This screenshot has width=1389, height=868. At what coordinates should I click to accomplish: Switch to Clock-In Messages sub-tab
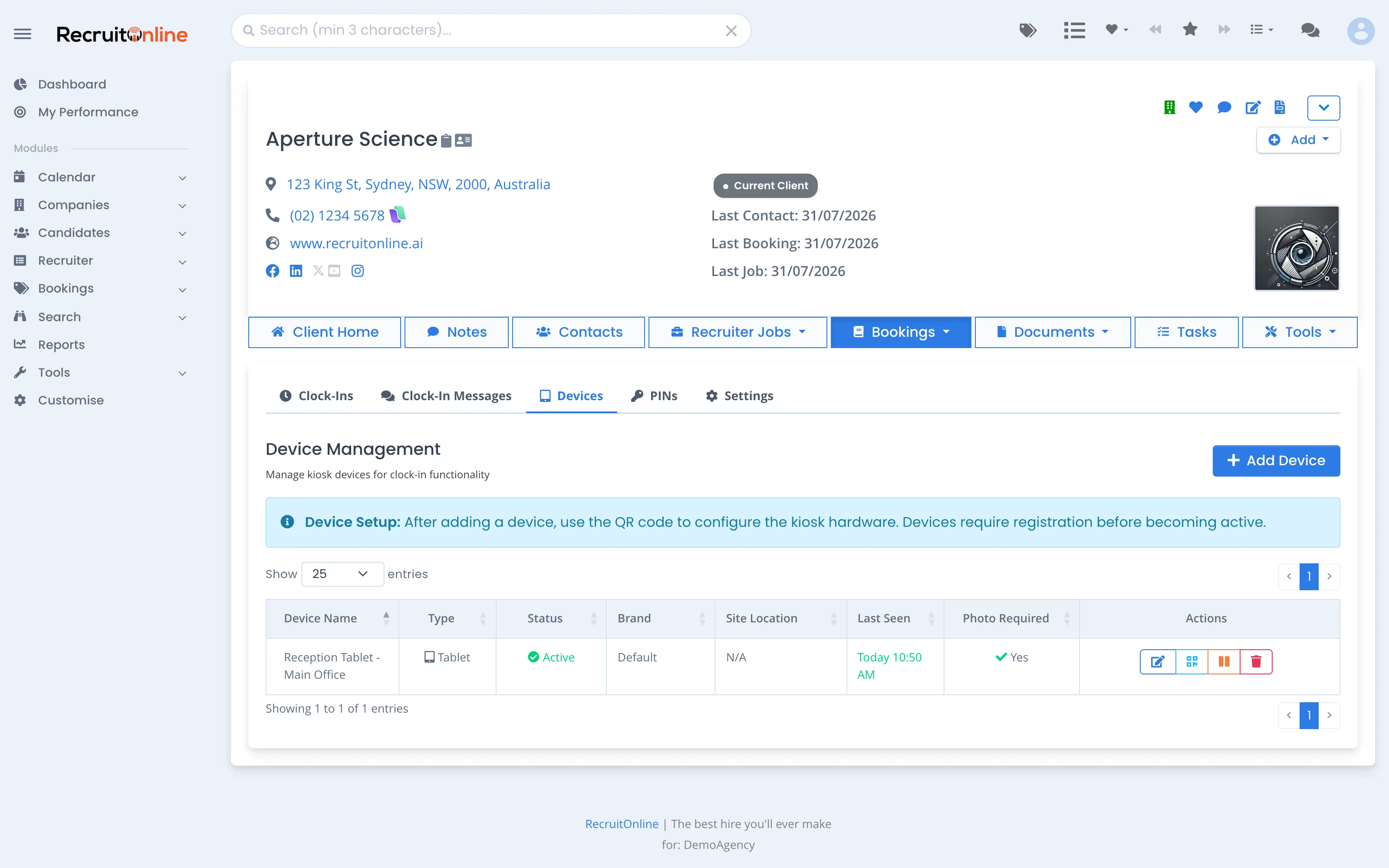[x=446, y=396]
